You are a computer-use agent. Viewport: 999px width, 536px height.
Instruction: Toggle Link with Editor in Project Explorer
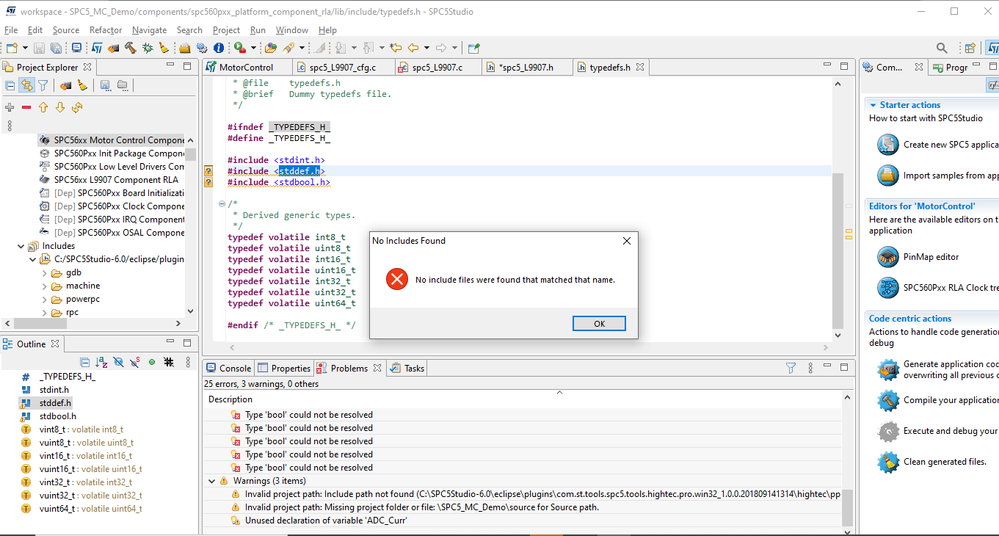26,85
